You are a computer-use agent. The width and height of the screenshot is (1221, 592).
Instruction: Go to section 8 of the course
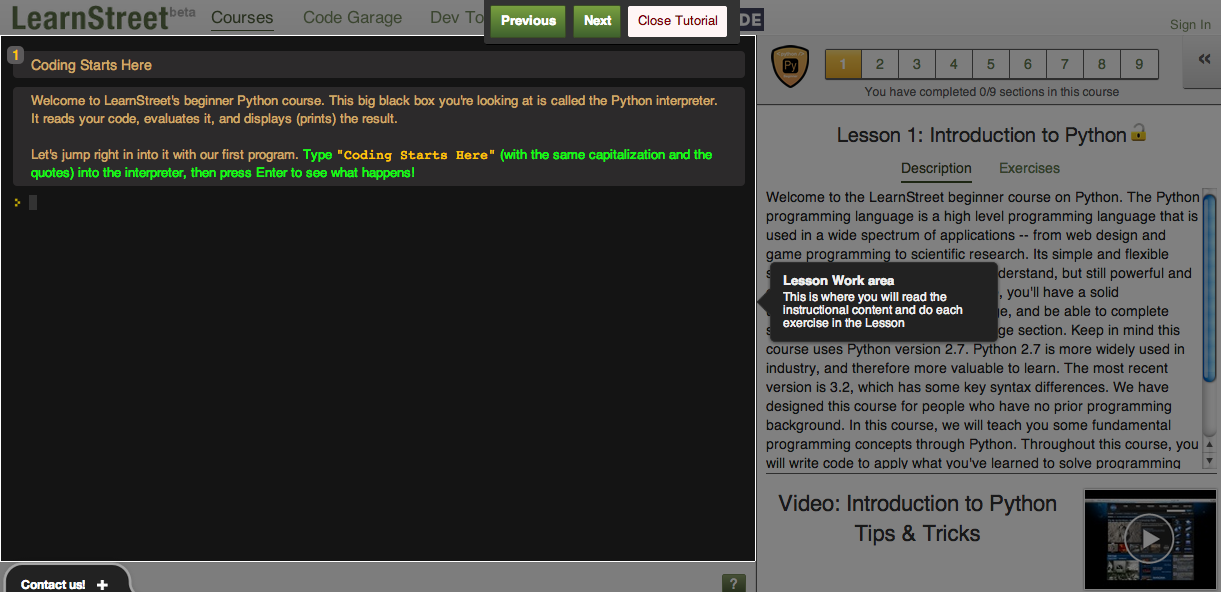[1102, 64]
